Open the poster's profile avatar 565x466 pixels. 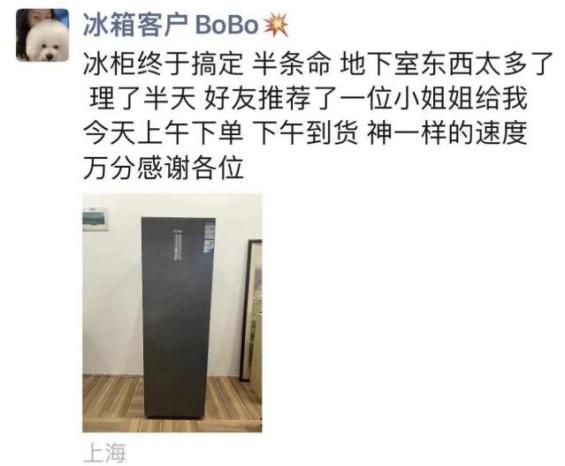[43, 35]
